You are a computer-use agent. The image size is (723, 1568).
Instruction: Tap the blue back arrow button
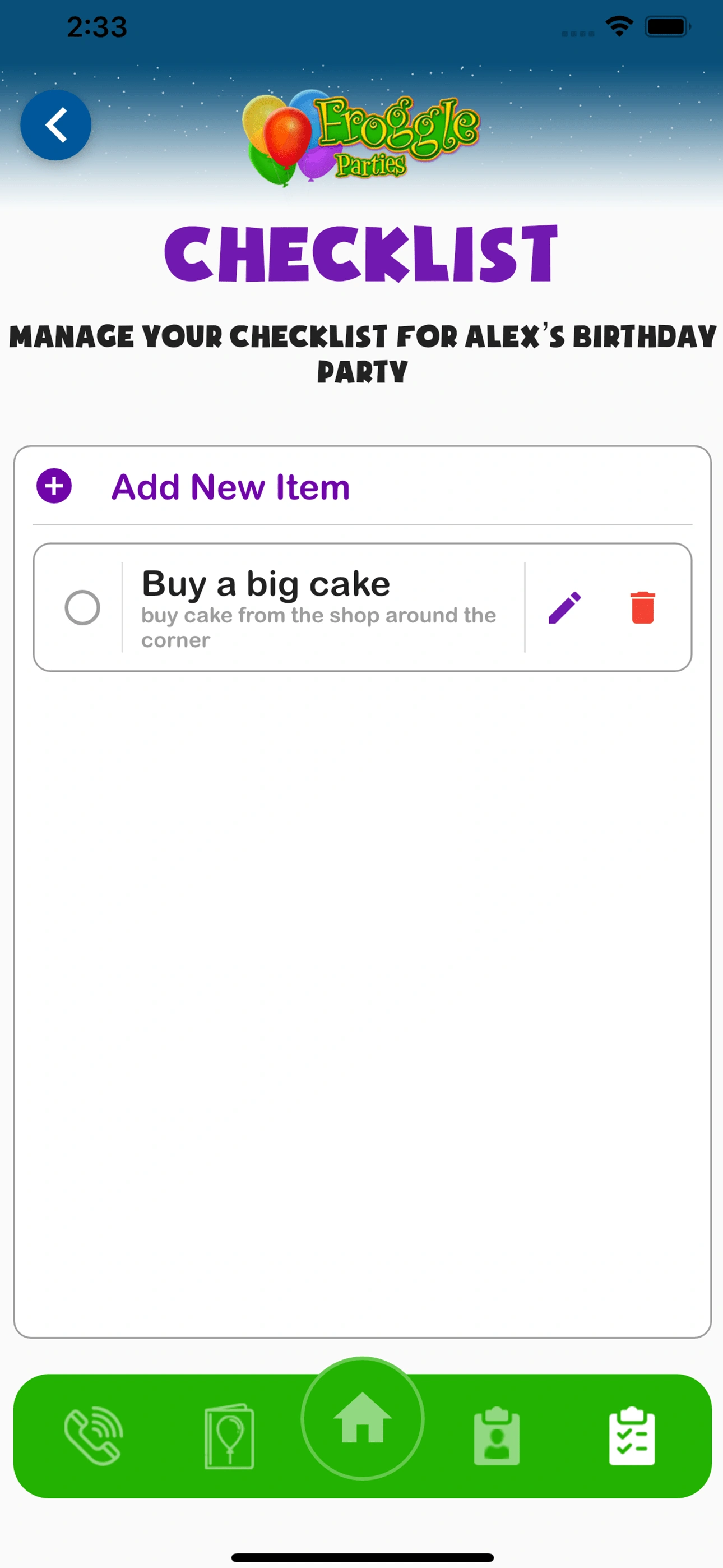pyautogui.click(x=56, y=126)
